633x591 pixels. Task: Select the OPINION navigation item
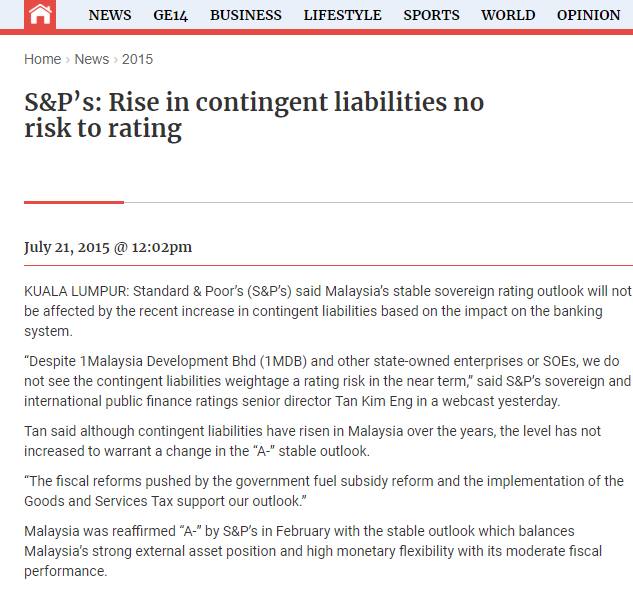click(x=588, y=15)
